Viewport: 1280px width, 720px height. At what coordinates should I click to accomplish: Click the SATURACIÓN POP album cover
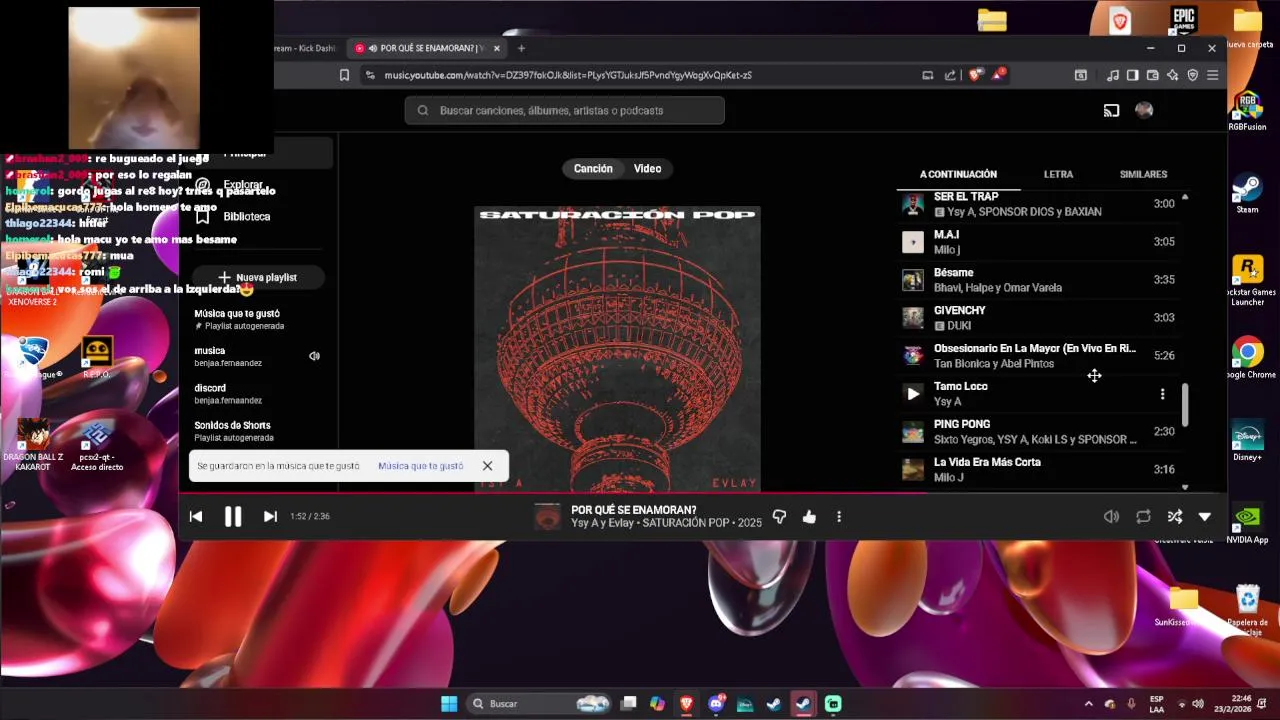coord(617,349)
